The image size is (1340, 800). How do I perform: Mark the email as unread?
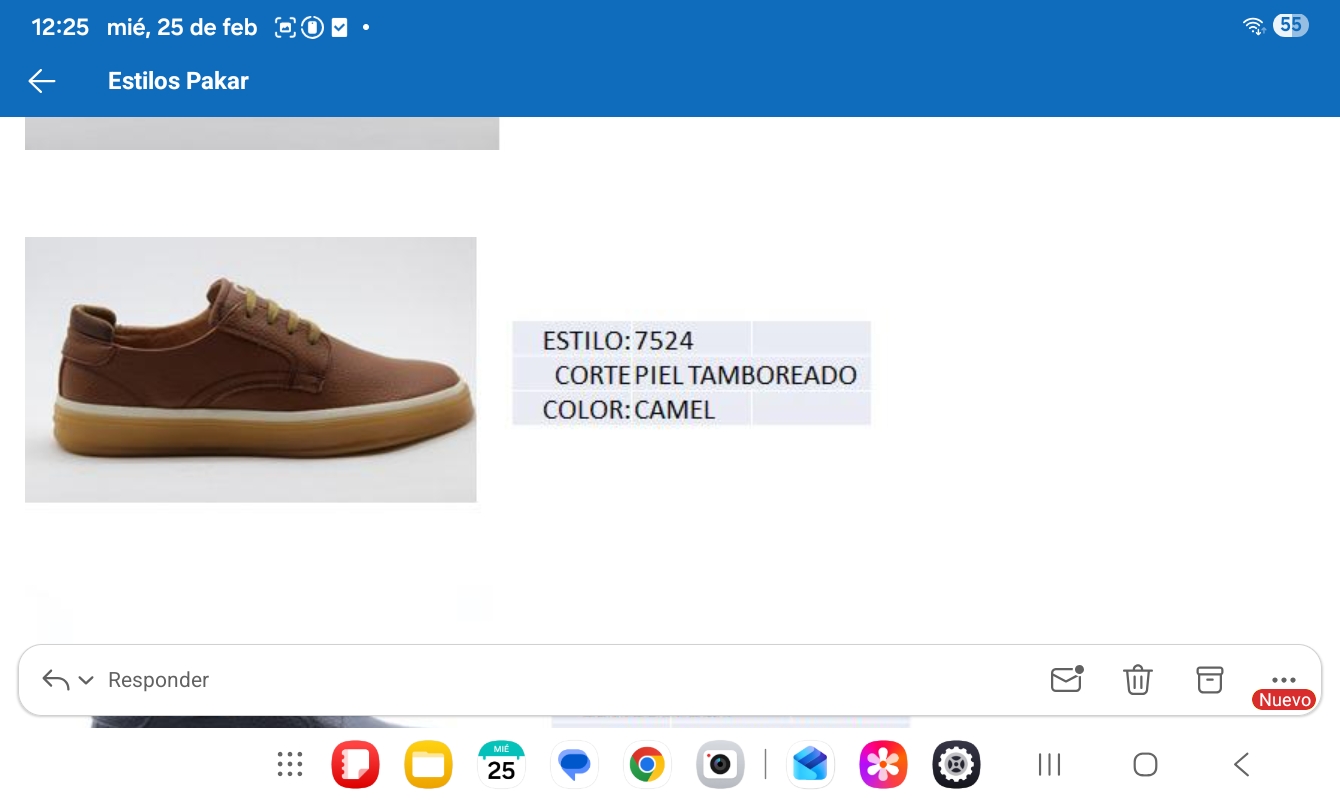[x=1066, y=680]
